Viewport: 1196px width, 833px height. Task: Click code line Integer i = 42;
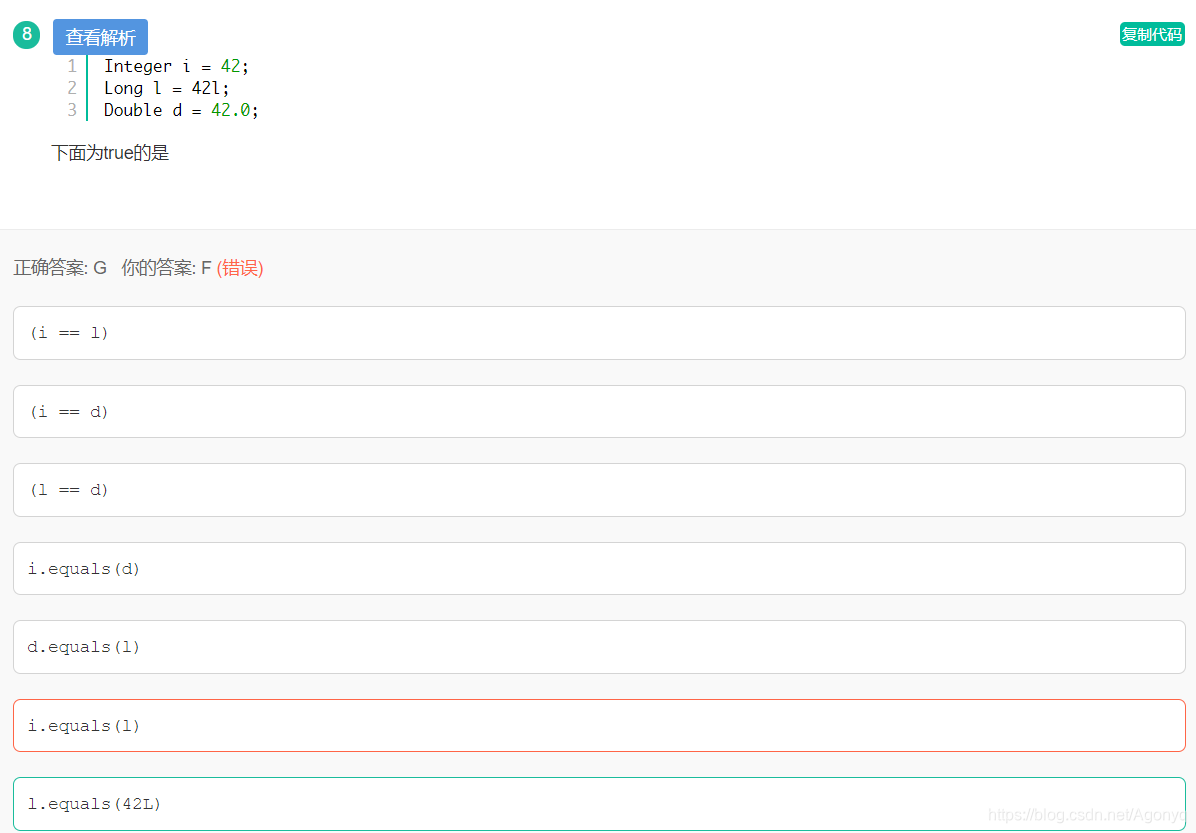point(176,66)
